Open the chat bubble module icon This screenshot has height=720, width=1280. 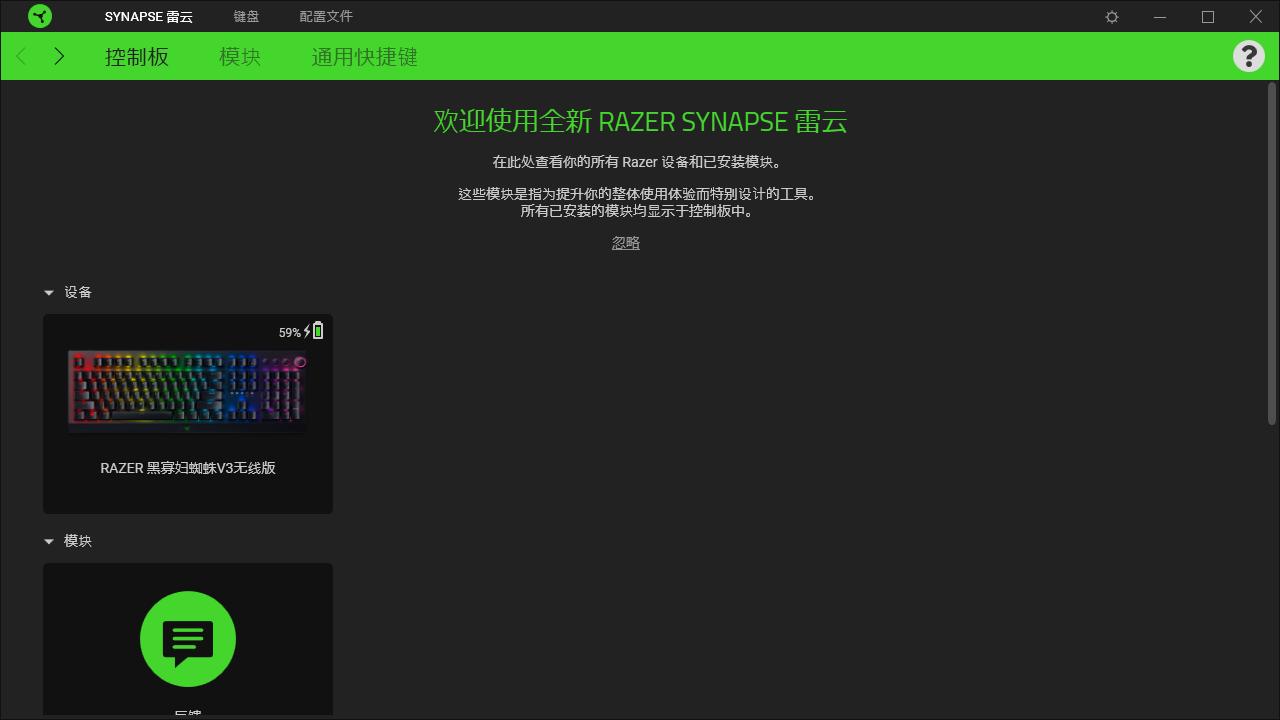[188, 639]
